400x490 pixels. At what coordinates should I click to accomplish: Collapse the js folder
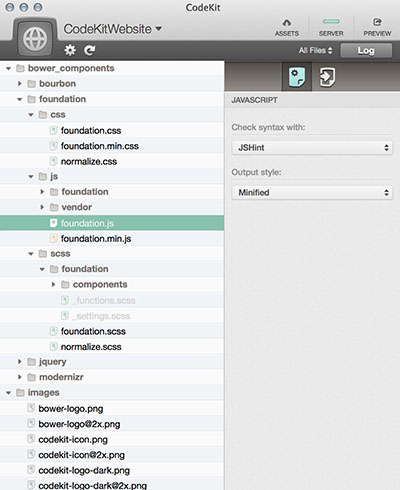coord(31,176)
